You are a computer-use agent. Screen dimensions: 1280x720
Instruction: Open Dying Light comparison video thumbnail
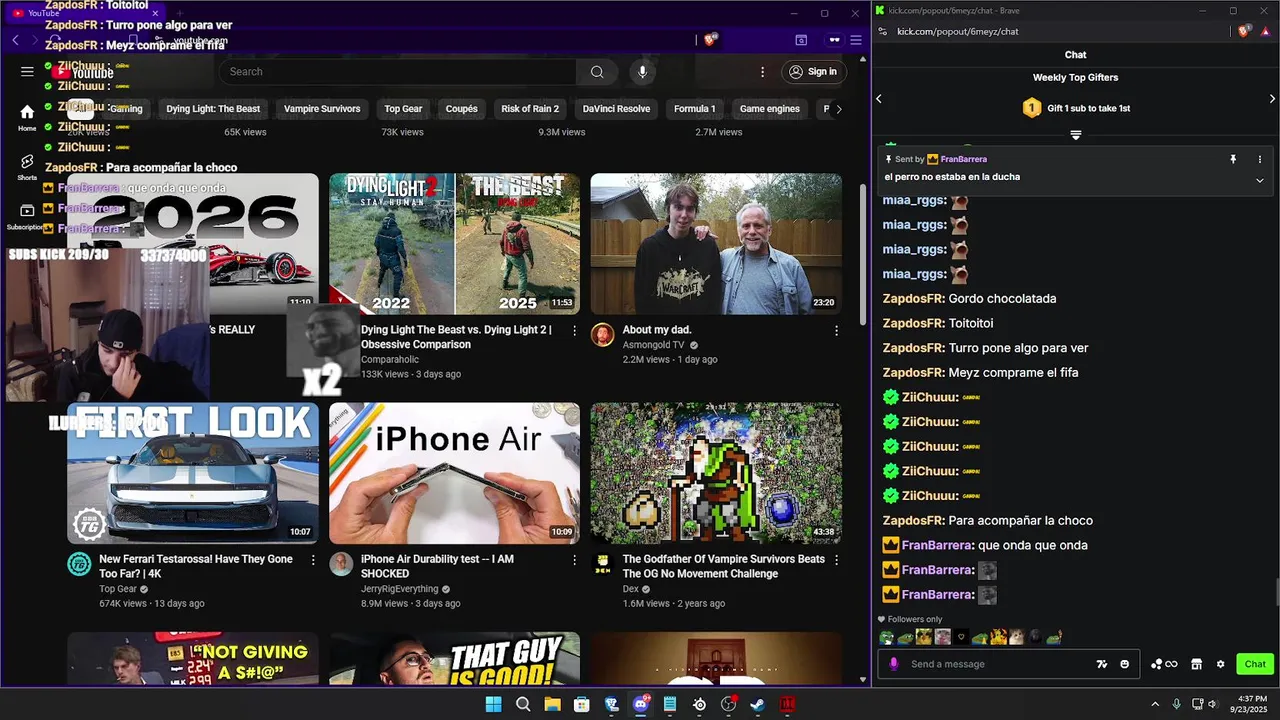454,244
